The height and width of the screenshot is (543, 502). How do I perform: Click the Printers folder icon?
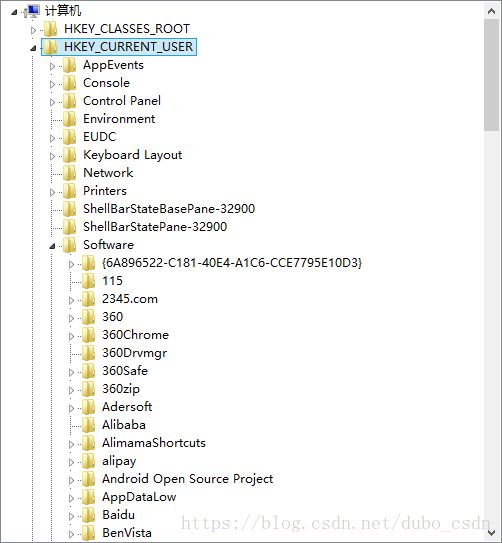(70, 191)
